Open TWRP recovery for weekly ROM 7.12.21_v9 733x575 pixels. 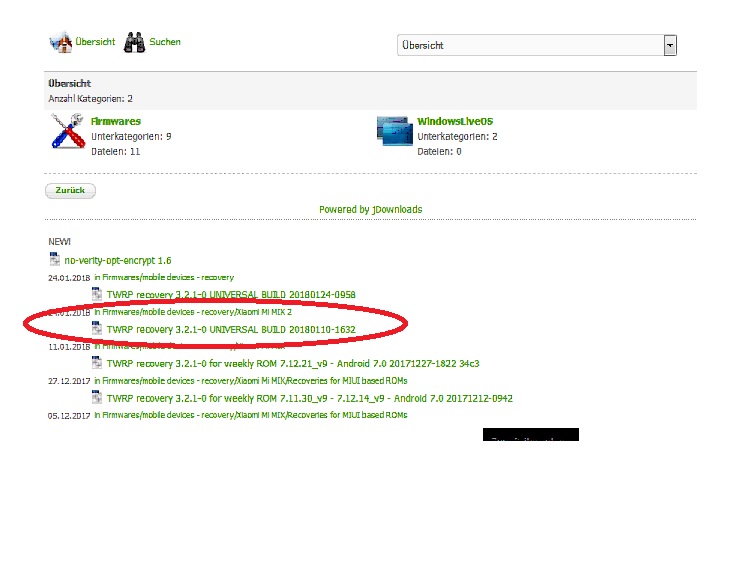pos(293,363)
